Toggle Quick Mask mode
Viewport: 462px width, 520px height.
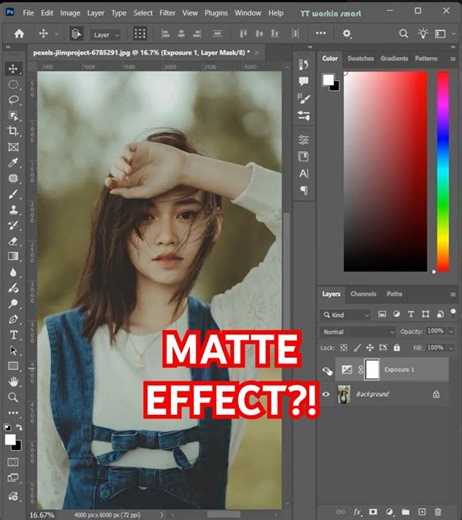click(13, 462)
